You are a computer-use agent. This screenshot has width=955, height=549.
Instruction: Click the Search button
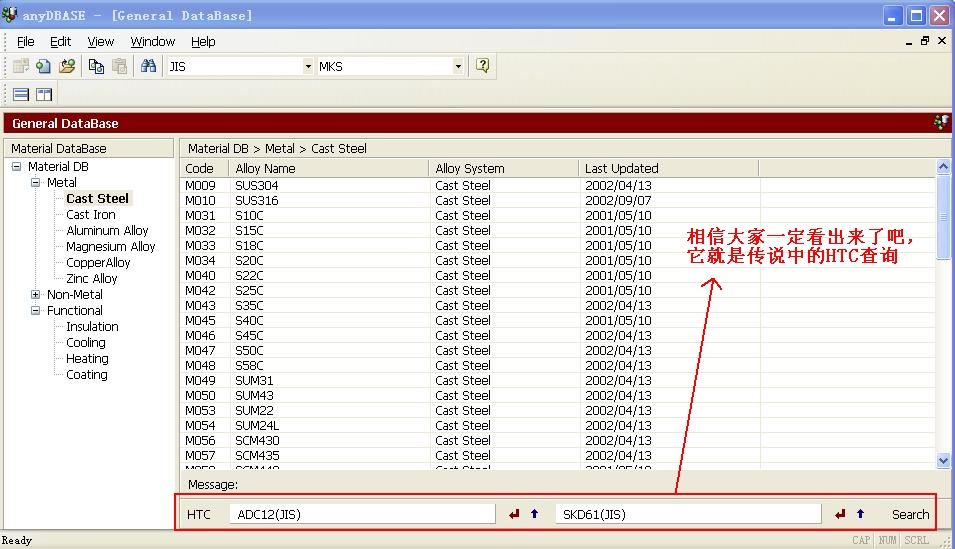[910, 514]
